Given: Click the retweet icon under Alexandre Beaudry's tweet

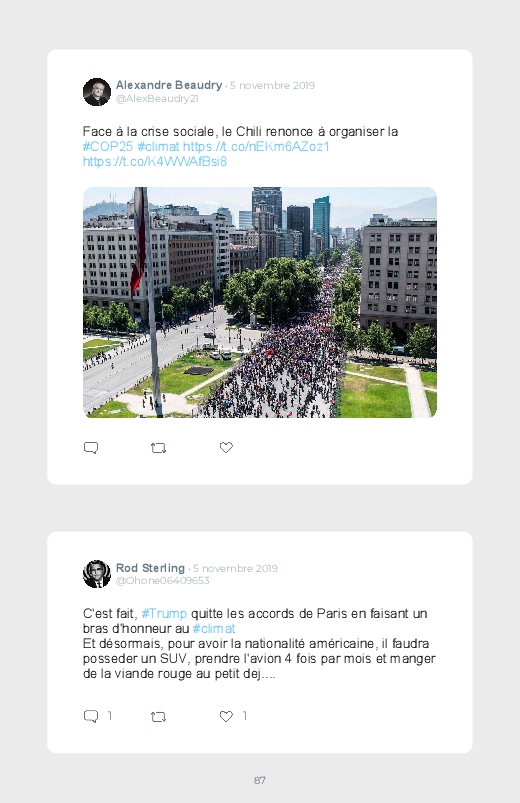Looking at the screenshot, I should pyautogui.click(x=158, y=448).
